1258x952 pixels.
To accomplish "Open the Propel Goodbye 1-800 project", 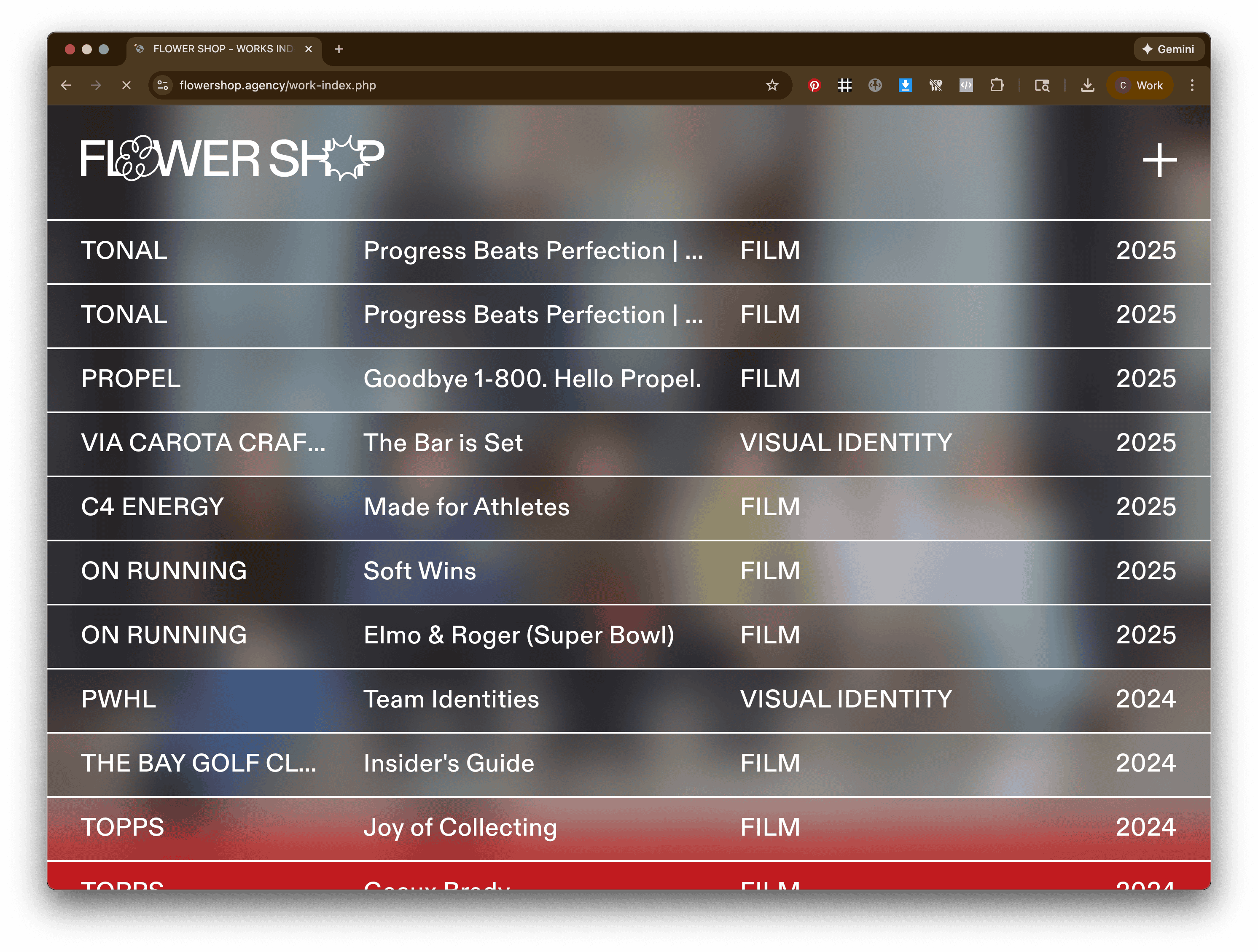I will coord(532,379).
